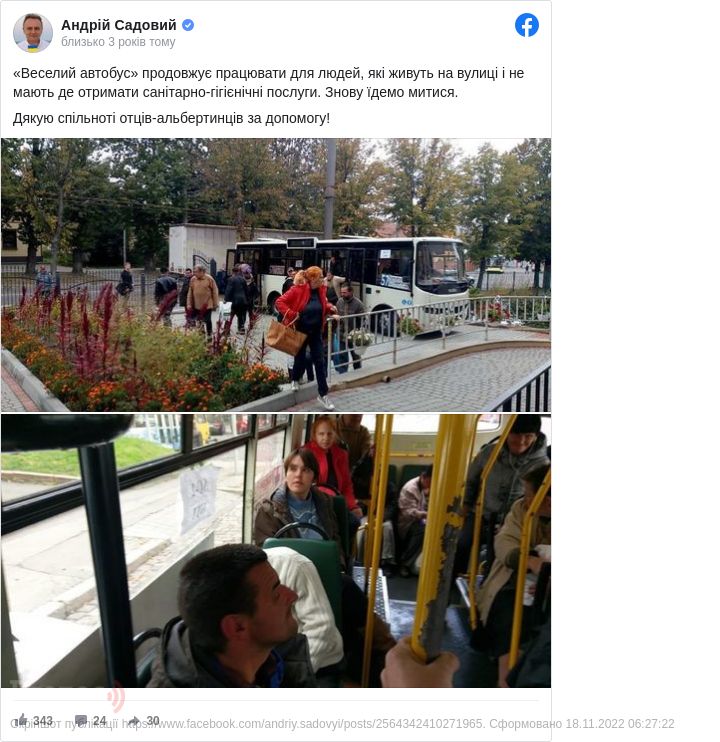Viewport: 720px width, 742px height.
Task: Click the 'Дякую спільноті отців-альбертинців' paragraph
Action: (171, 118)
